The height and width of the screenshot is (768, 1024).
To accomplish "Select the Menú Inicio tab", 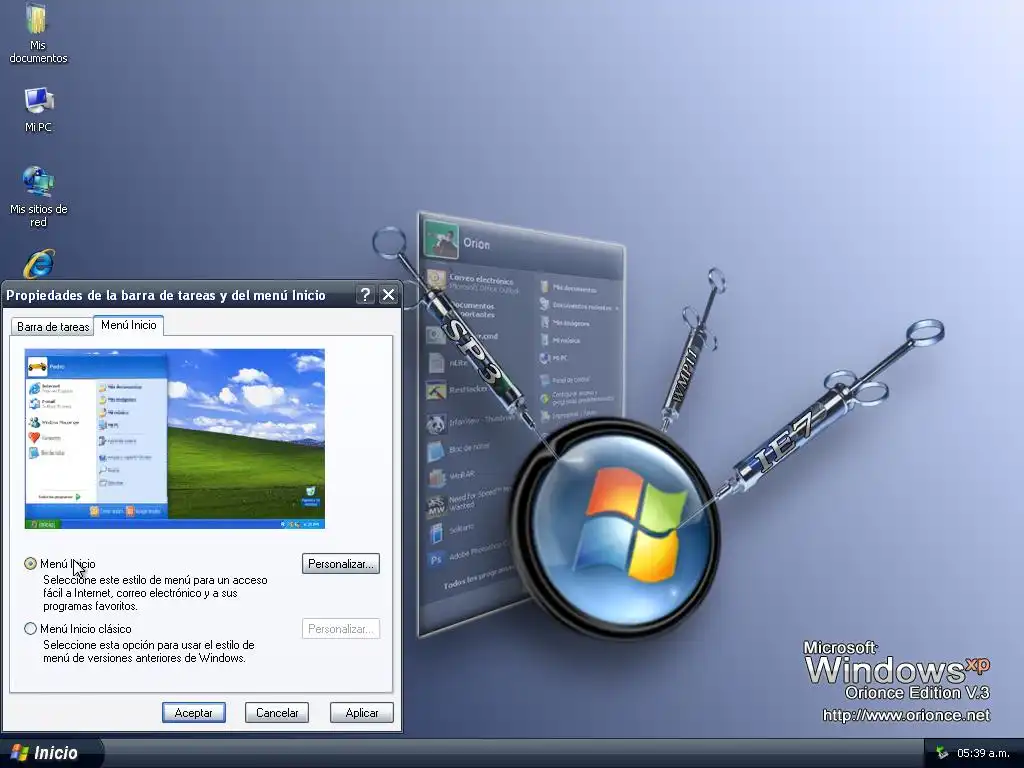I will pyautogui.click(x=129, y=325).
